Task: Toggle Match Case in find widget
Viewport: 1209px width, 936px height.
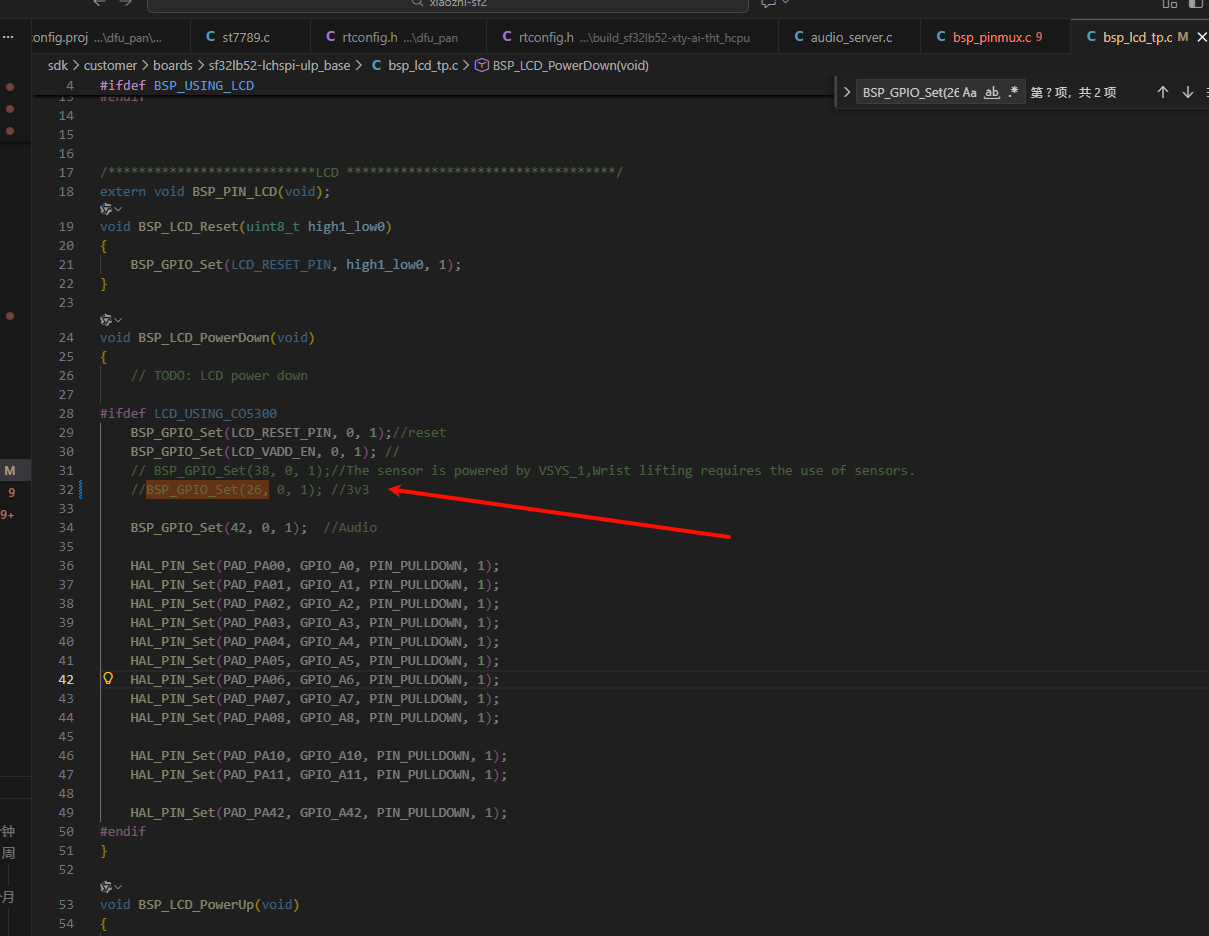Action: [969, 92]
